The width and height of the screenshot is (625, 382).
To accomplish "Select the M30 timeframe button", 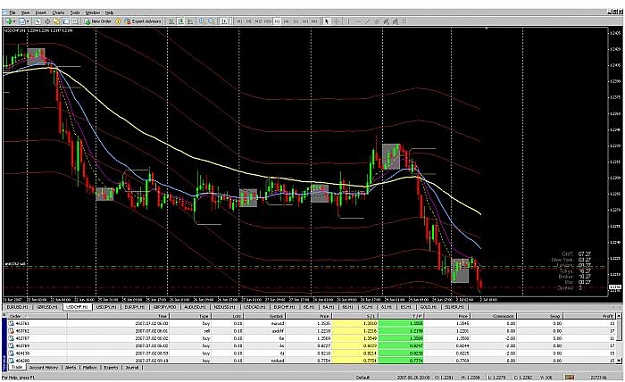I will 267,21.
